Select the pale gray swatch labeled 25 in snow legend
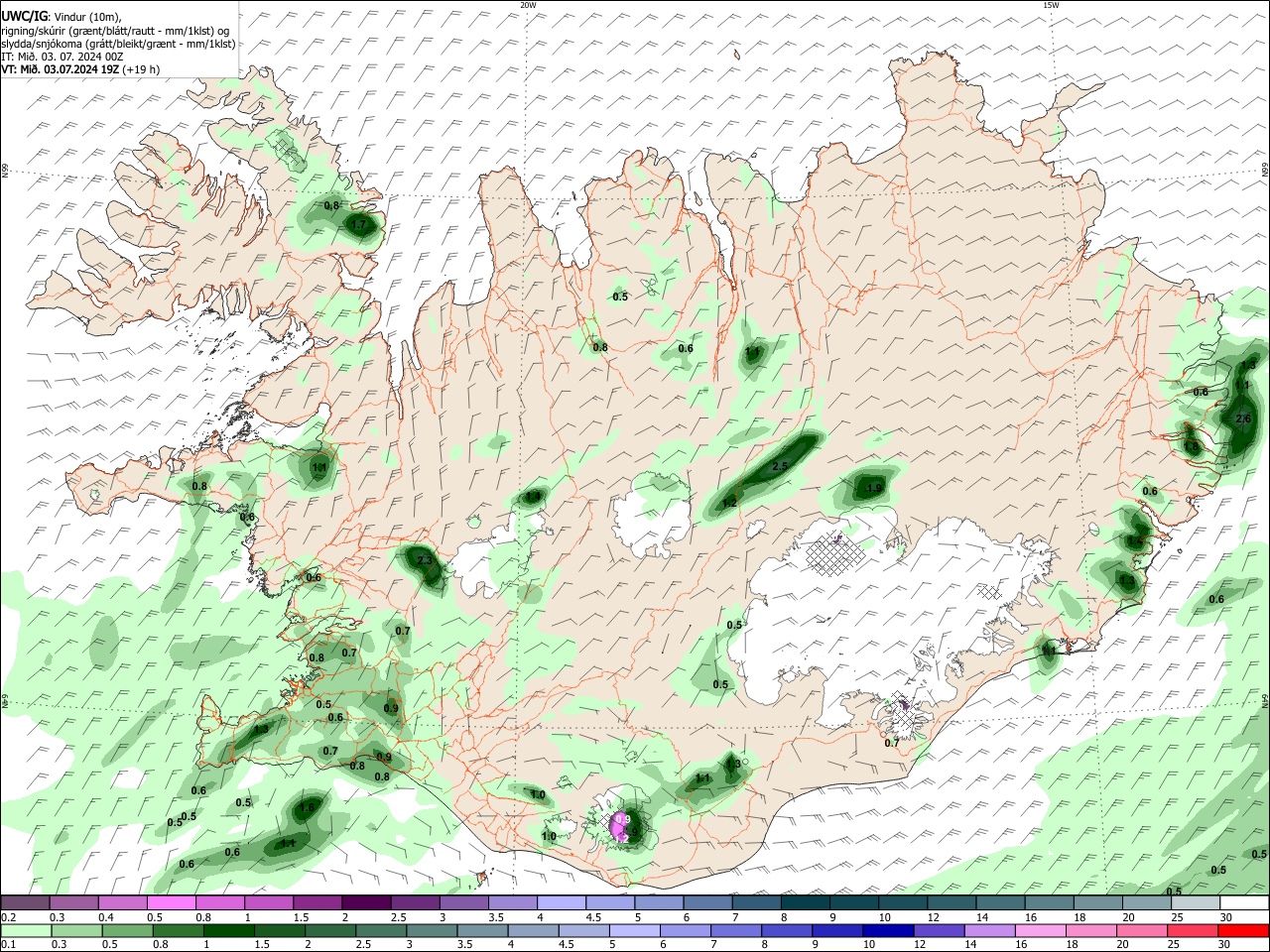Screen dimensions: 1270x952 1196,903
